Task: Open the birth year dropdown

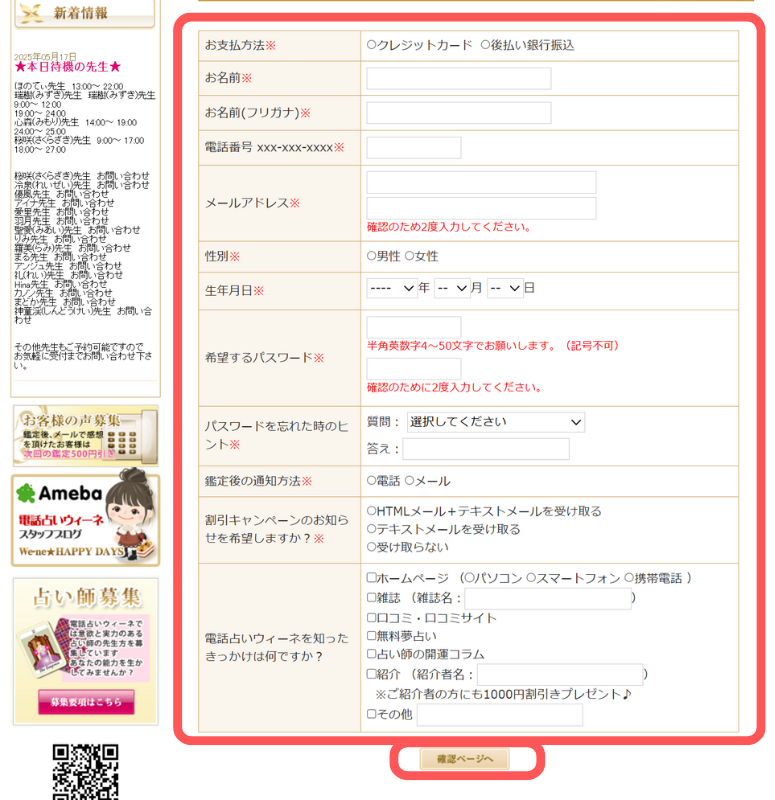Action: (392, 288)
